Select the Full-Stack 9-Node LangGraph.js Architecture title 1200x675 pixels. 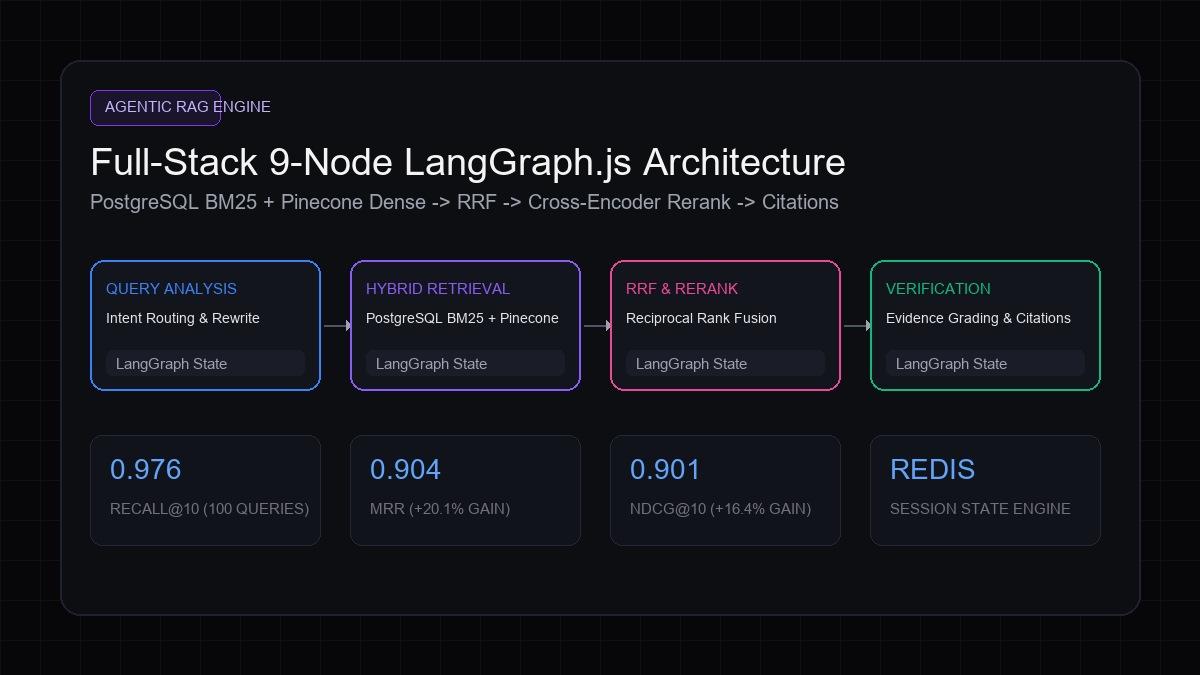tap(468, 162)
